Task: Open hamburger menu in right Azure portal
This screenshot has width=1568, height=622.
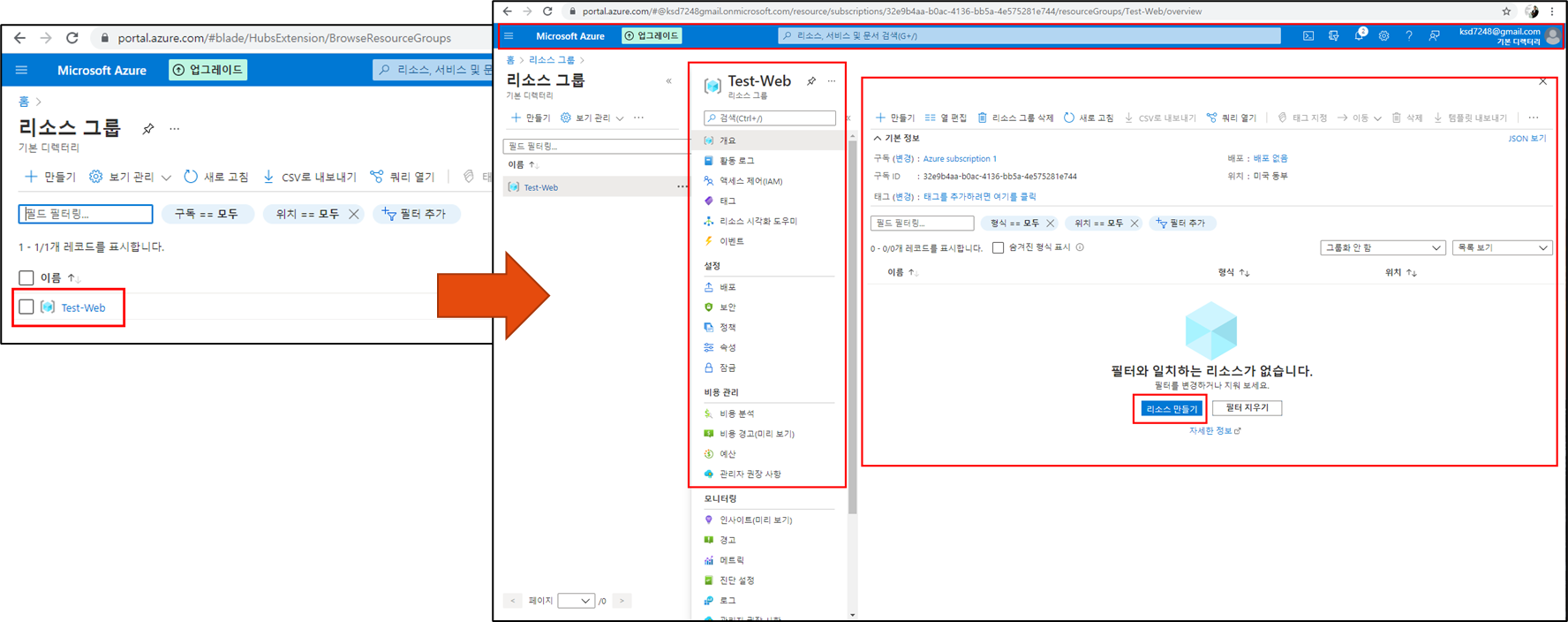Action: pyautogui.click(x=509, y=36)
